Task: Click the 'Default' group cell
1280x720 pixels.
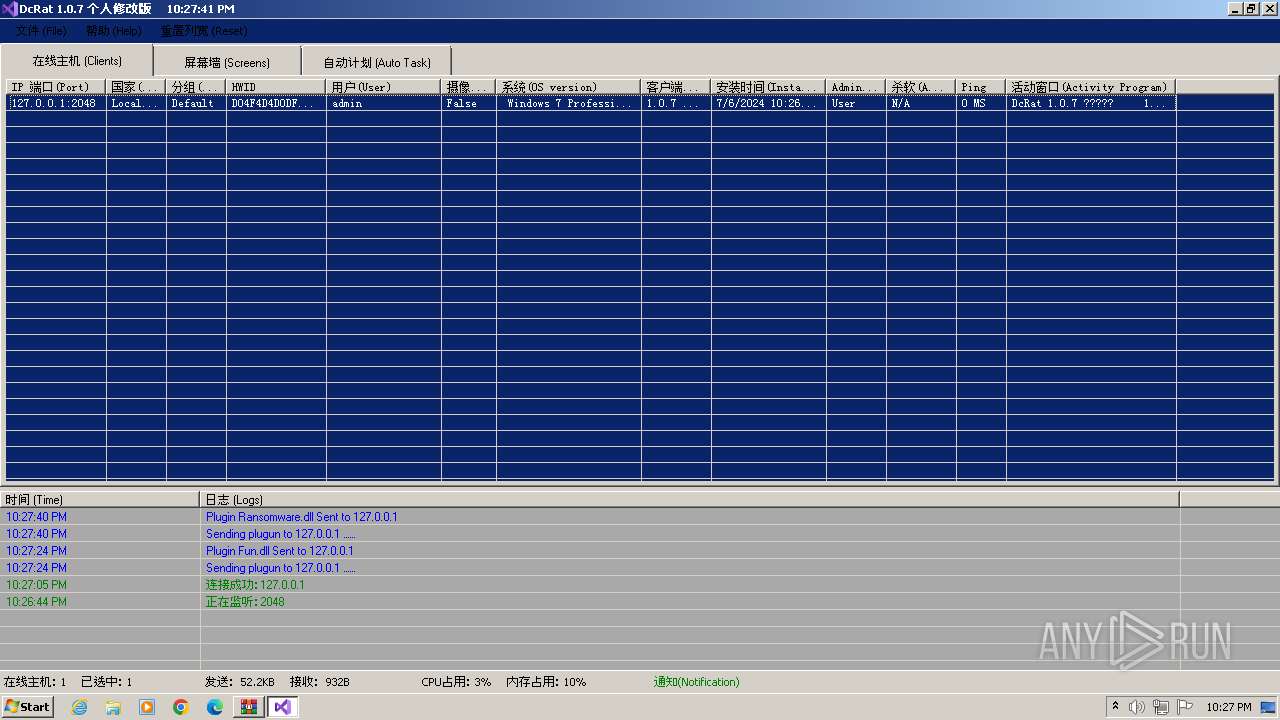Action: (x=196, y=103)
